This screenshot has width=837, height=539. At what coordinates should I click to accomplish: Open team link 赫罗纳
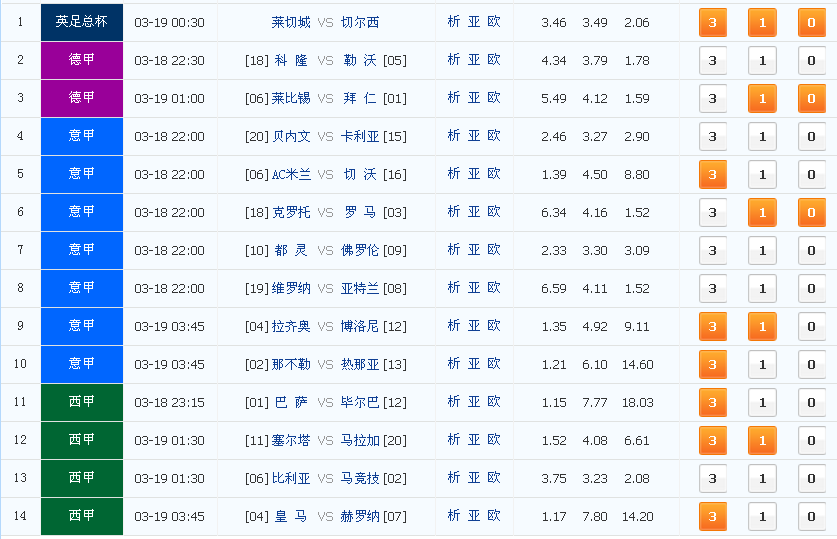pos(360,517)
